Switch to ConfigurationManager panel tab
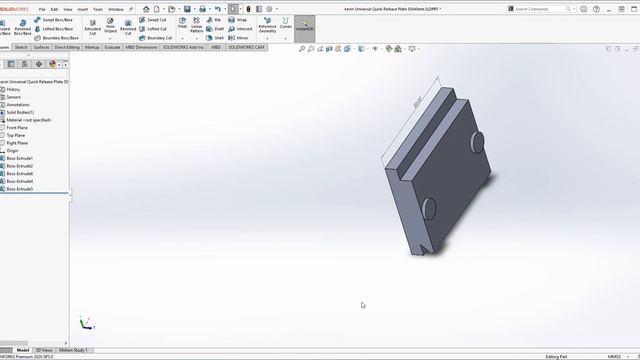The height and width of the screenshot is (360, 640). [x=25, y=64]
